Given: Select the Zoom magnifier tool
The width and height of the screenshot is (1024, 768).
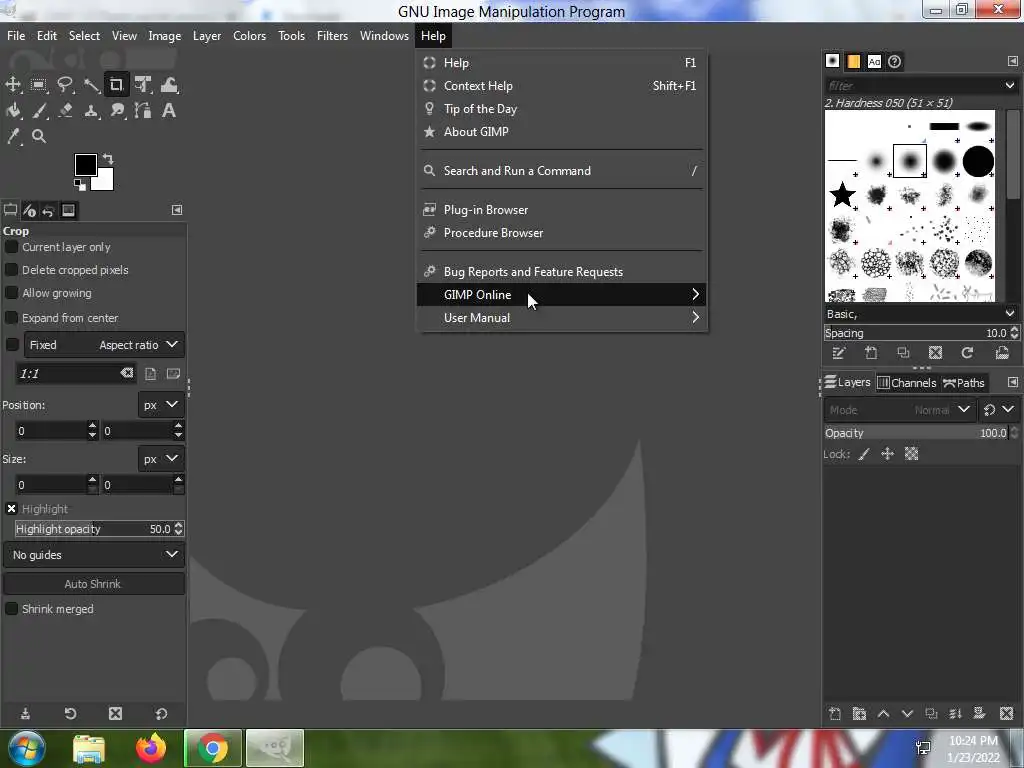Looking at the screenshot, I should (39, 136).
